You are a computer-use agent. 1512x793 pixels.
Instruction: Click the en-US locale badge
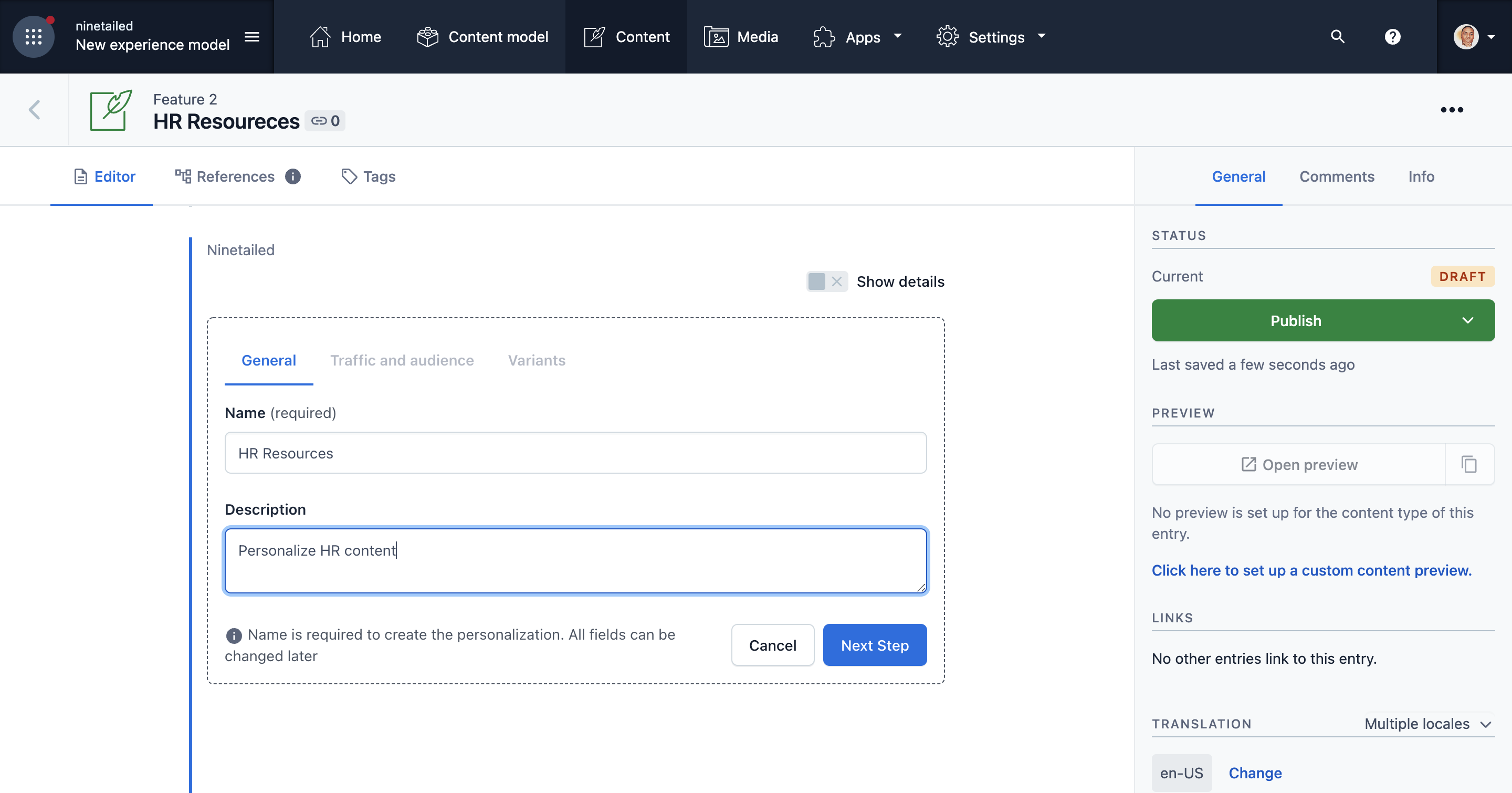(x=1181, y=773)
